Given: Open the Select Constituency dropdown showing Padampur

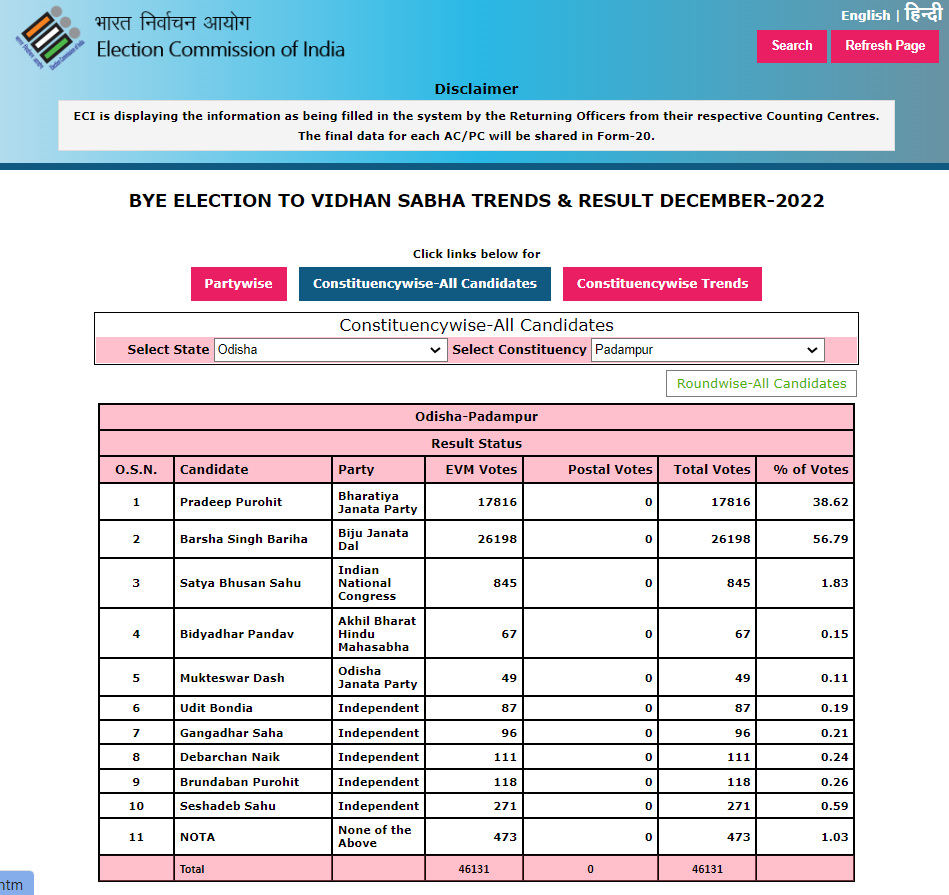Looking at the screenshot, I should pyautogui.click(x=708, y=350).
